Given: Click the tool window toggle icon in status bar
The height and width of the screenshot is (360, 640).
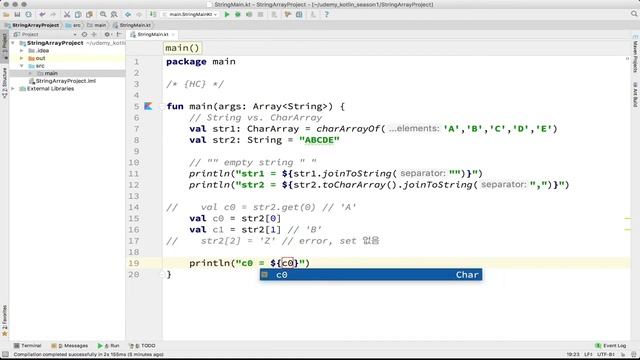Looking at the screenshot, I should coord(5,355).
